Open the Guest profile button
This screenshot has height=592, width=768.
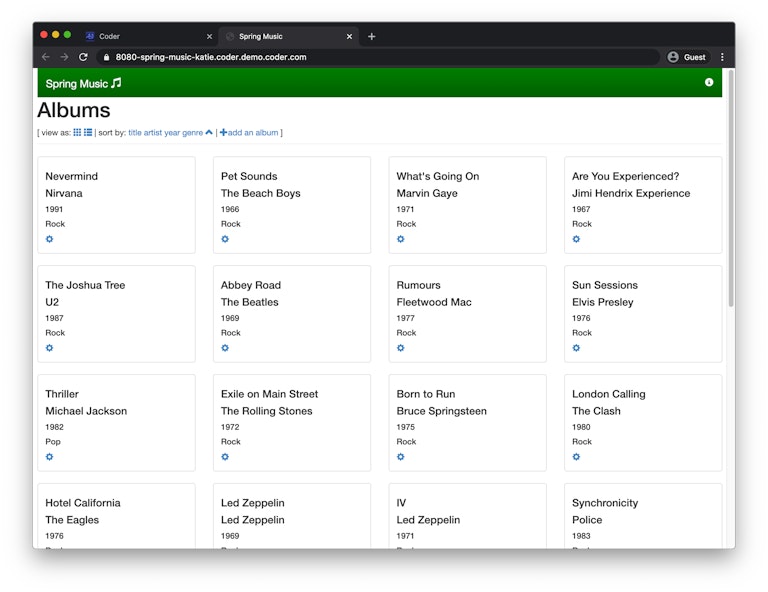pos(687,57)
